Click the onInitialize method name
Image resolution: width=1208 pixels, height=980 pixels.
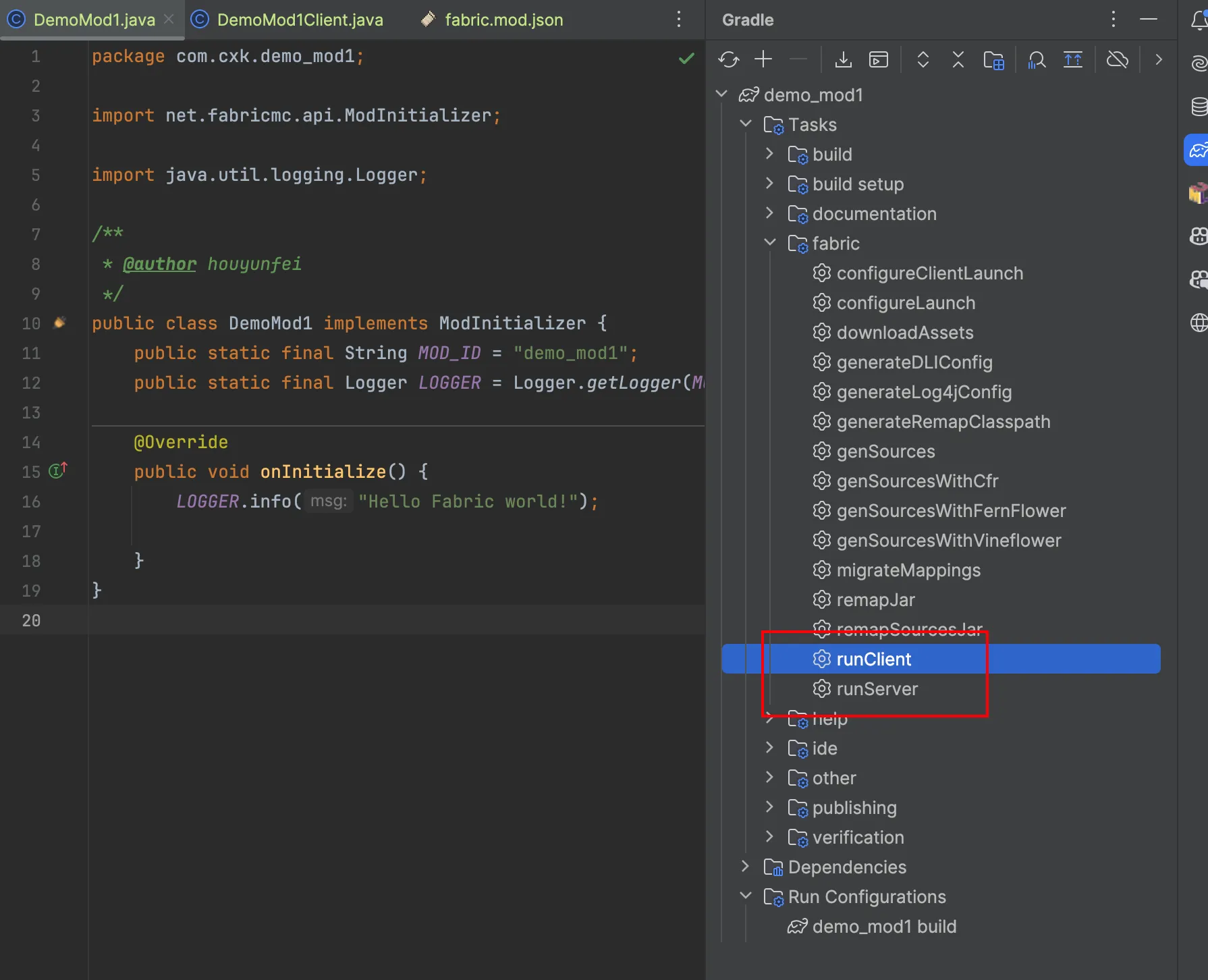[323, 472]
